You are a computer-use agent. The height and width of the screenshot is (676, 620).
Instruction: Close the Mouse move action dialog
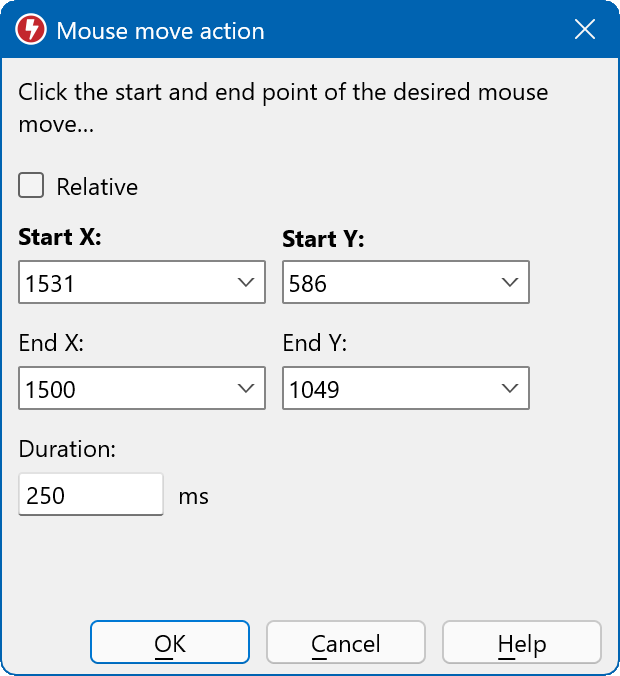click(x=585, y=30)
